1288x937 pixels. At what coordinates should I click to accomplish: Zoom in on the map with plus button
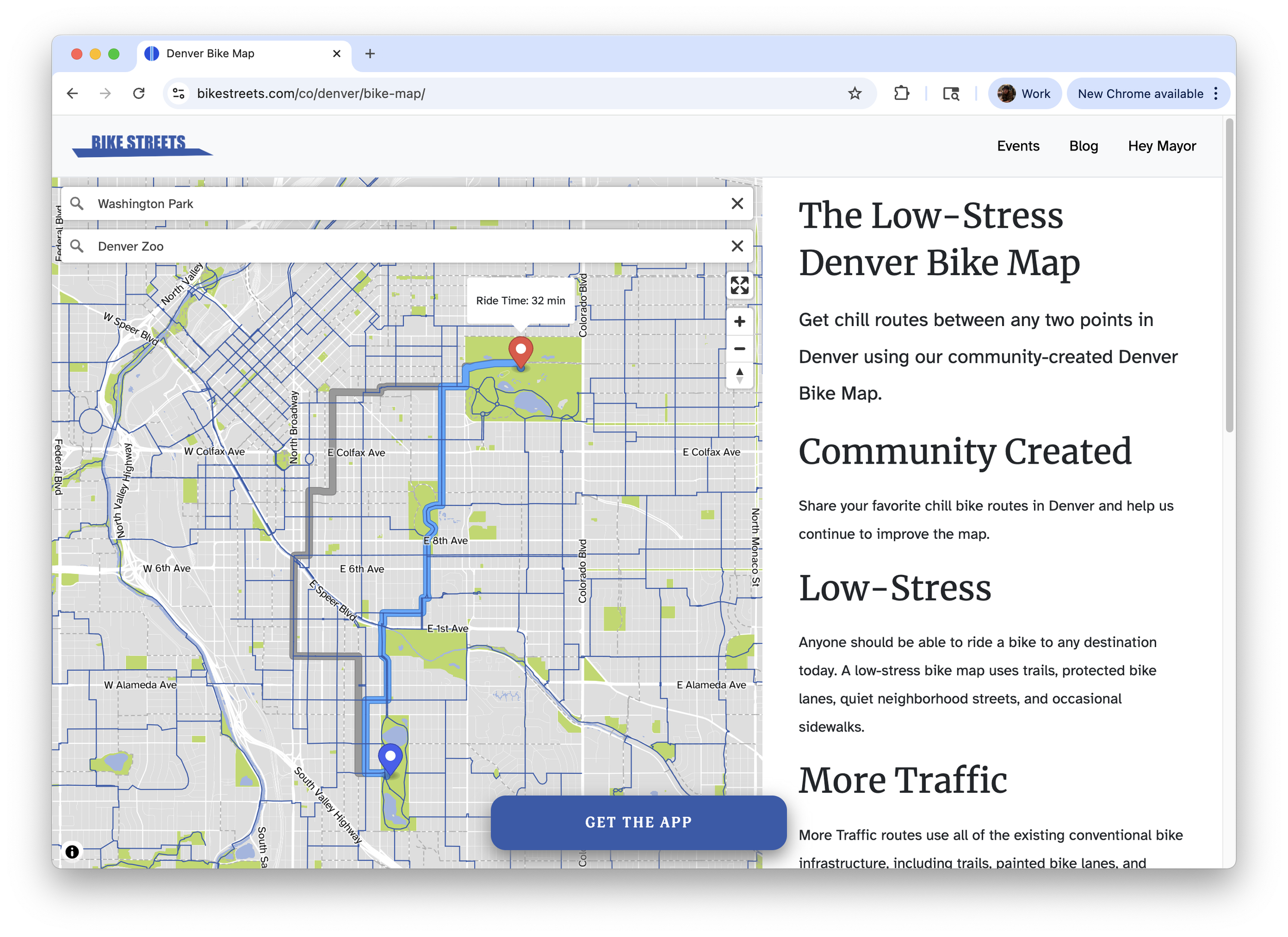point(739,321)
